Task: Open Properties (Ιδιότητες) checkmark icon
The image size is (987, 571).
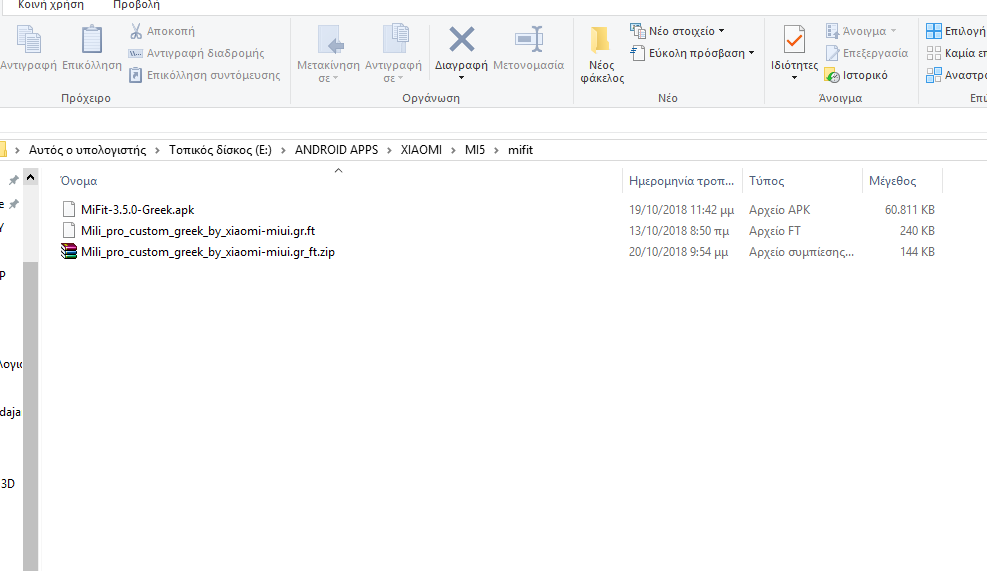Action: (x=794, y=40)
